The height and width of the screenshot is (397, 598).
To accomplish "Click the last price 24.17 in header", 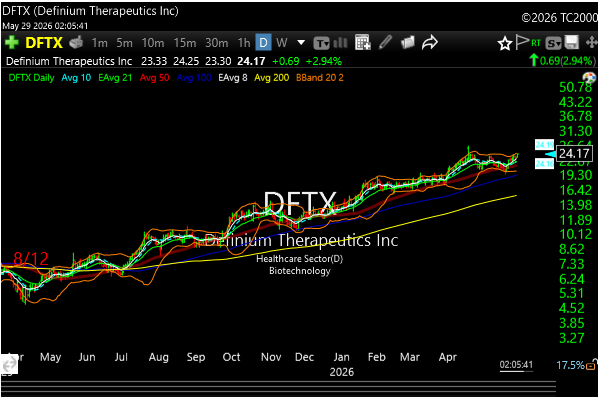I will click(x=251, y=61).
